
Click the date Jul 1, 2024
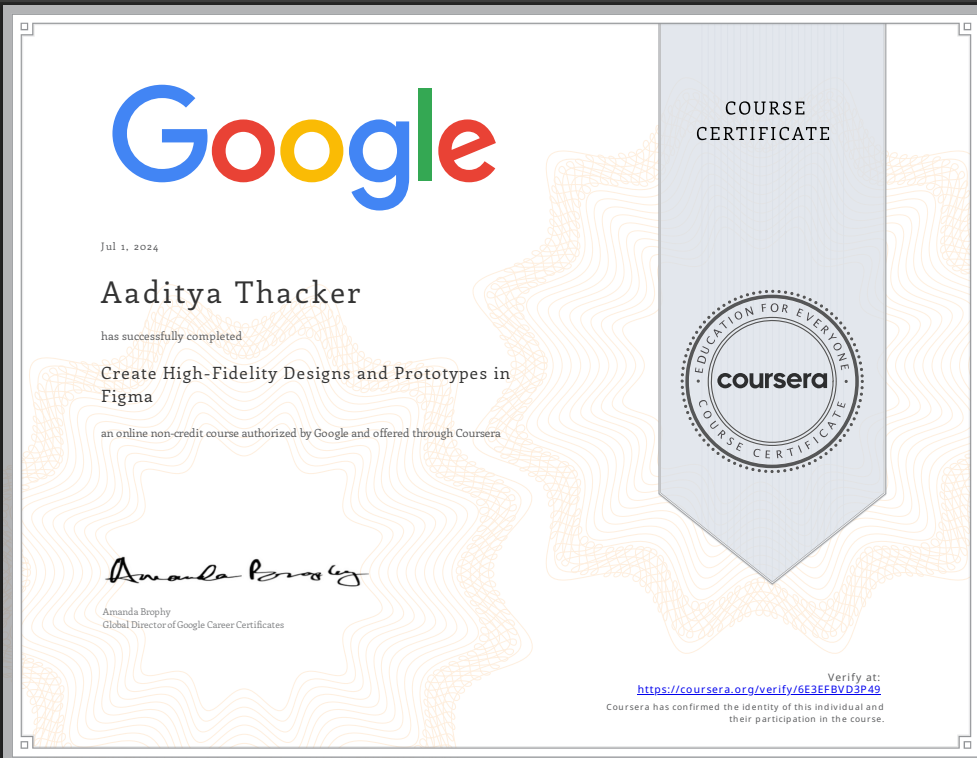(x=130, y=247)
